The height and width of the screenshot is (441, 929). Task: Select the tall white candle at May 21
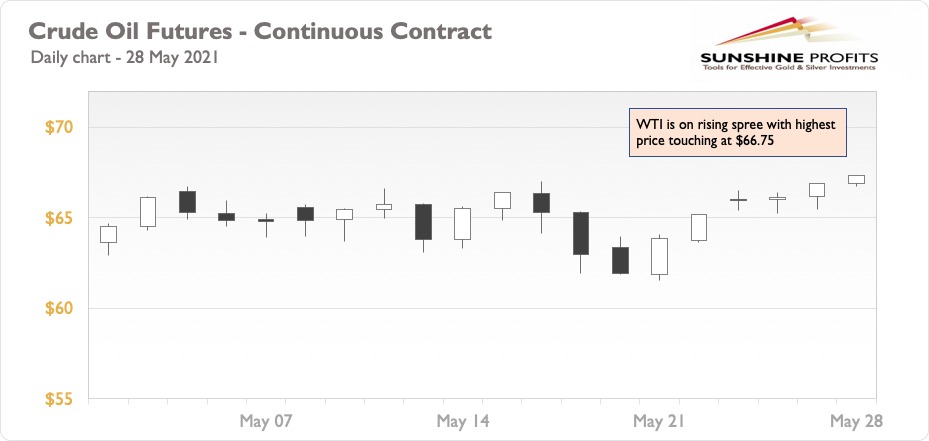pyautogui.click(x=659, y=257)
